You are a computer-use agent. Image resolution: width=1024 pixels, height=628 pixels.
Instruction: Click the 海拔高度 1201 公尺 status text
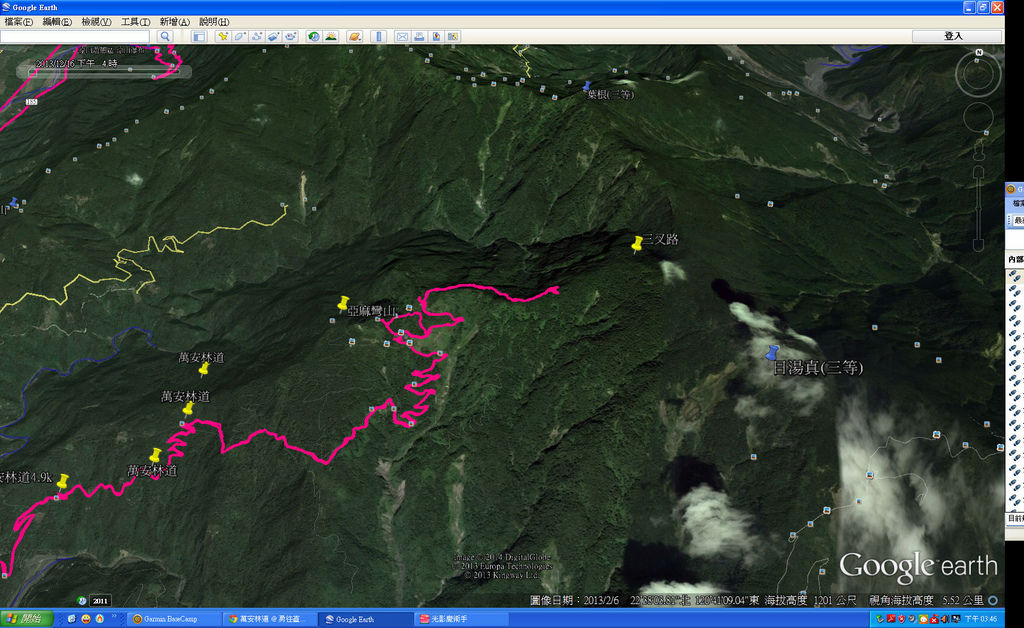click(x=810, y=600)
